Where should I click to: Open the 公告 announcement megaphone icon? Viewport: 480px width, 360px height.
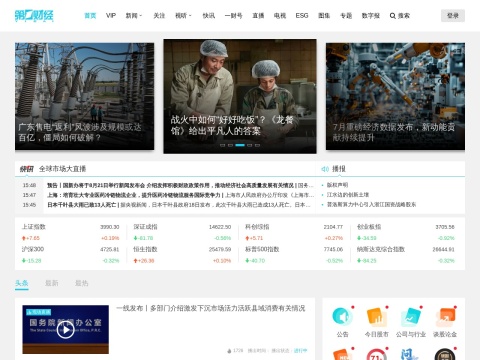[342, 316]
